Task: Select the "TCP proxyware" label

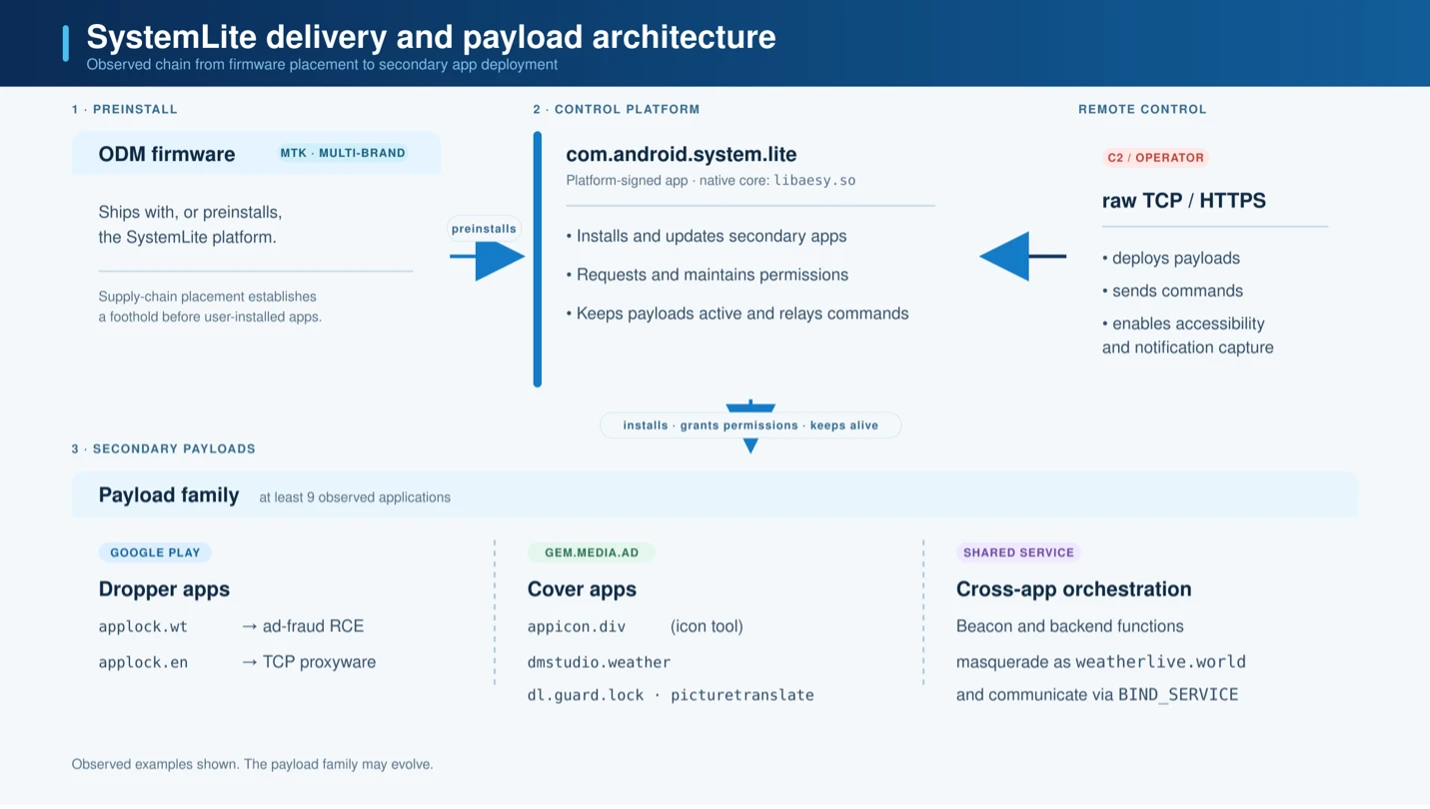Action: (x=319, y=662)
